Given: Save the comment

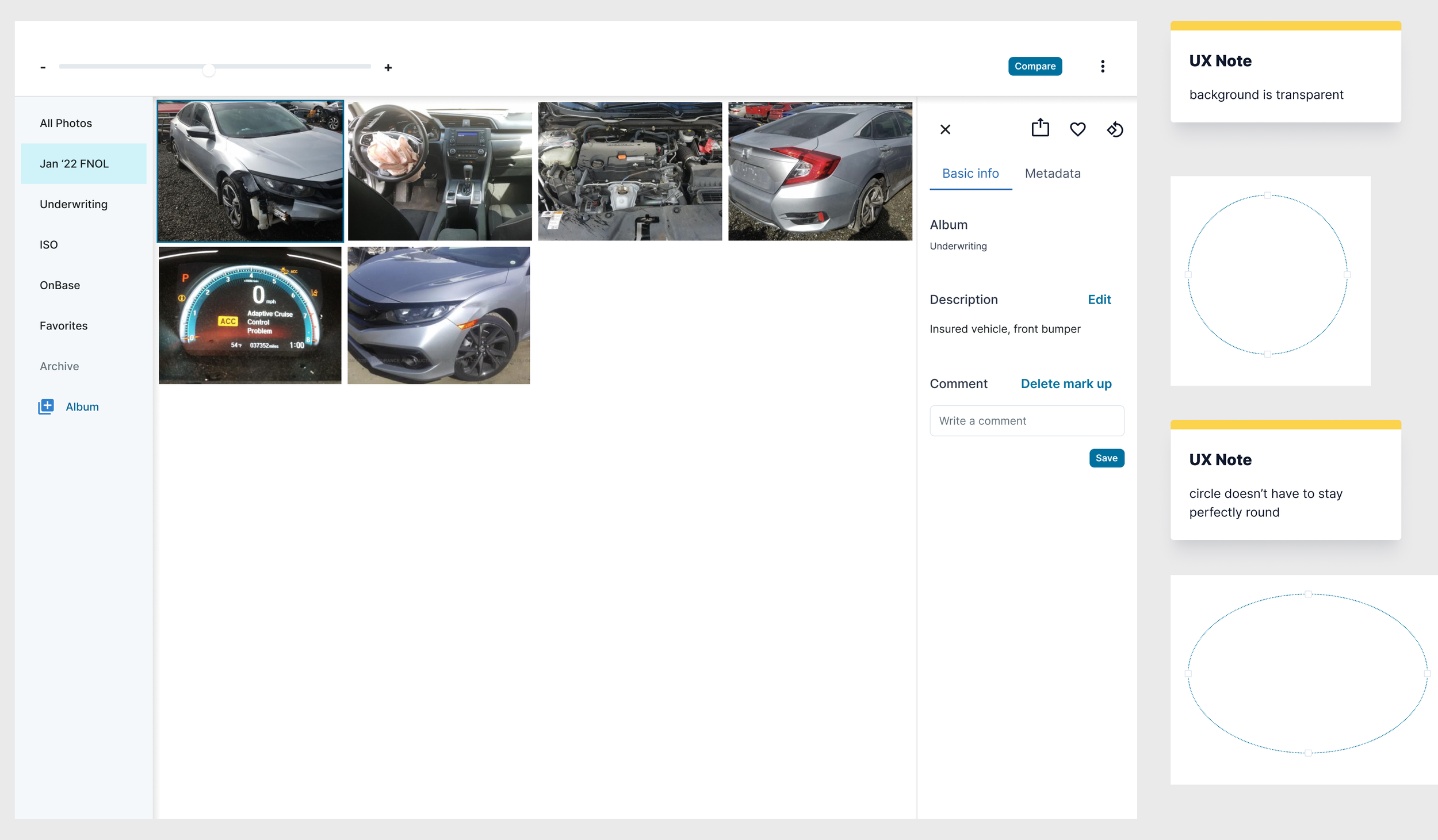Looking at the screenshot, I should click(1106, 458).
